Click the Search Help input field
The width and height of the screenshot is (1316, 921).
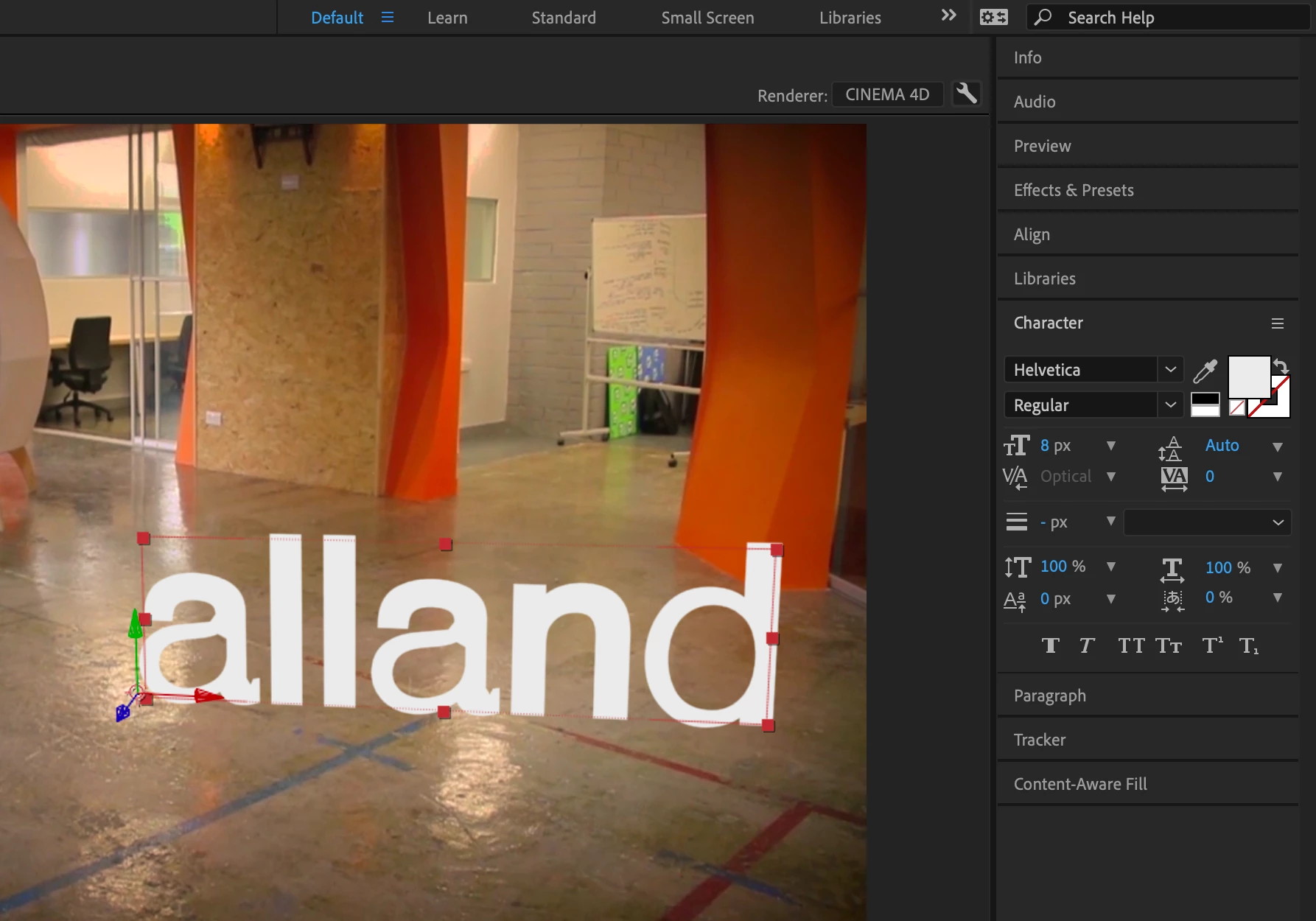pyautogui.click(x=1168, y=18)
